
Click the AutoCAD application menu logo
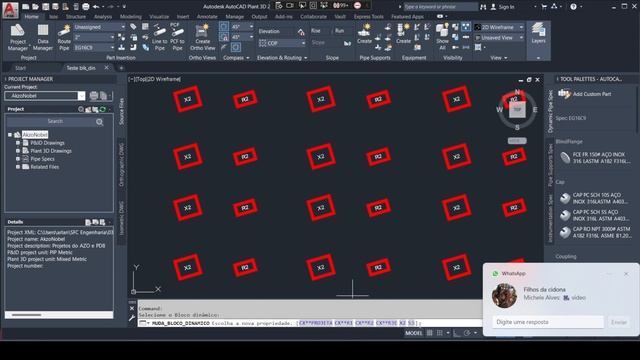point(10,10)
